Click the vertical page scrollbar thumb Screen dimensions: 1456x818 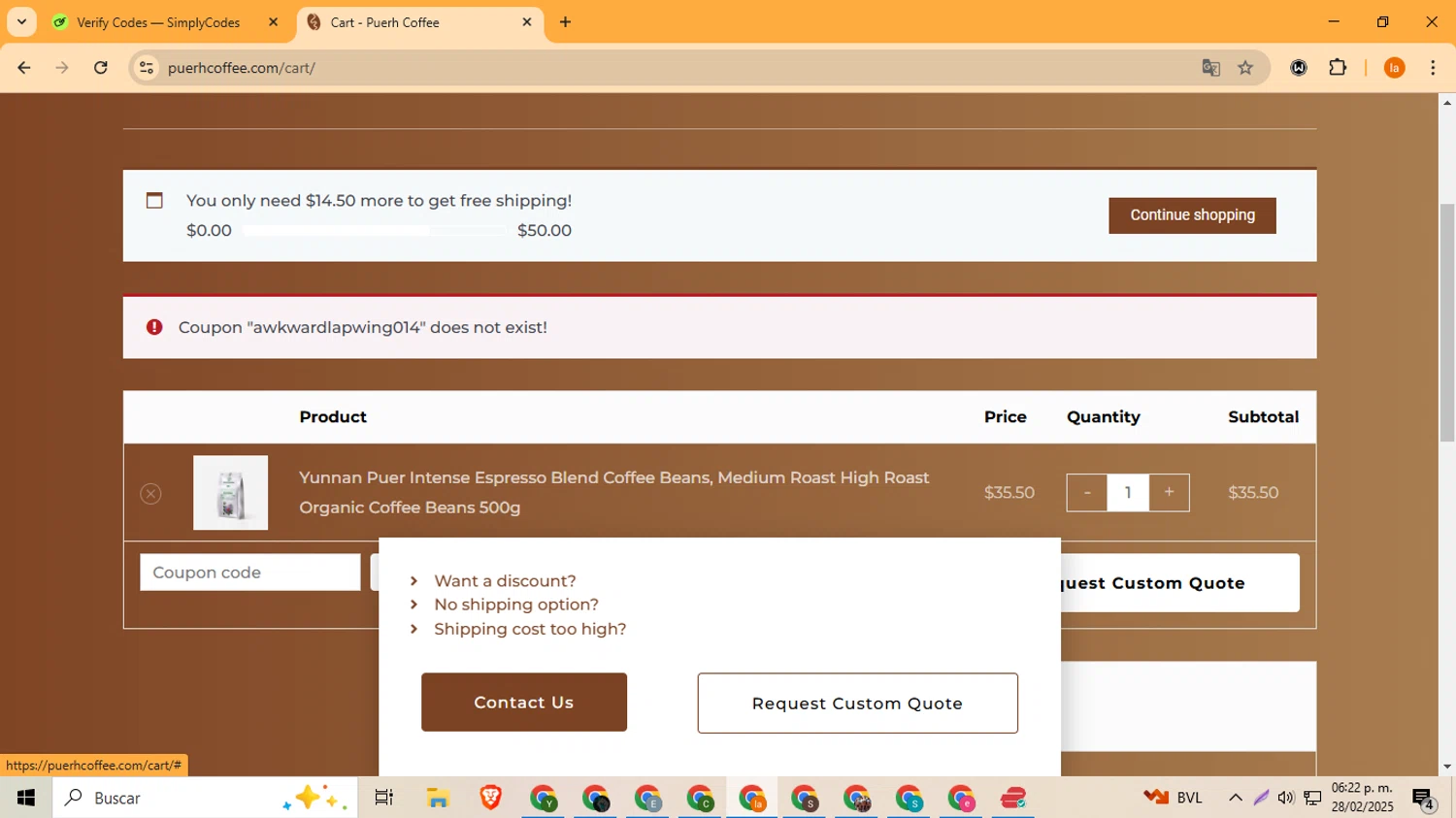[x=1447, y=322]
